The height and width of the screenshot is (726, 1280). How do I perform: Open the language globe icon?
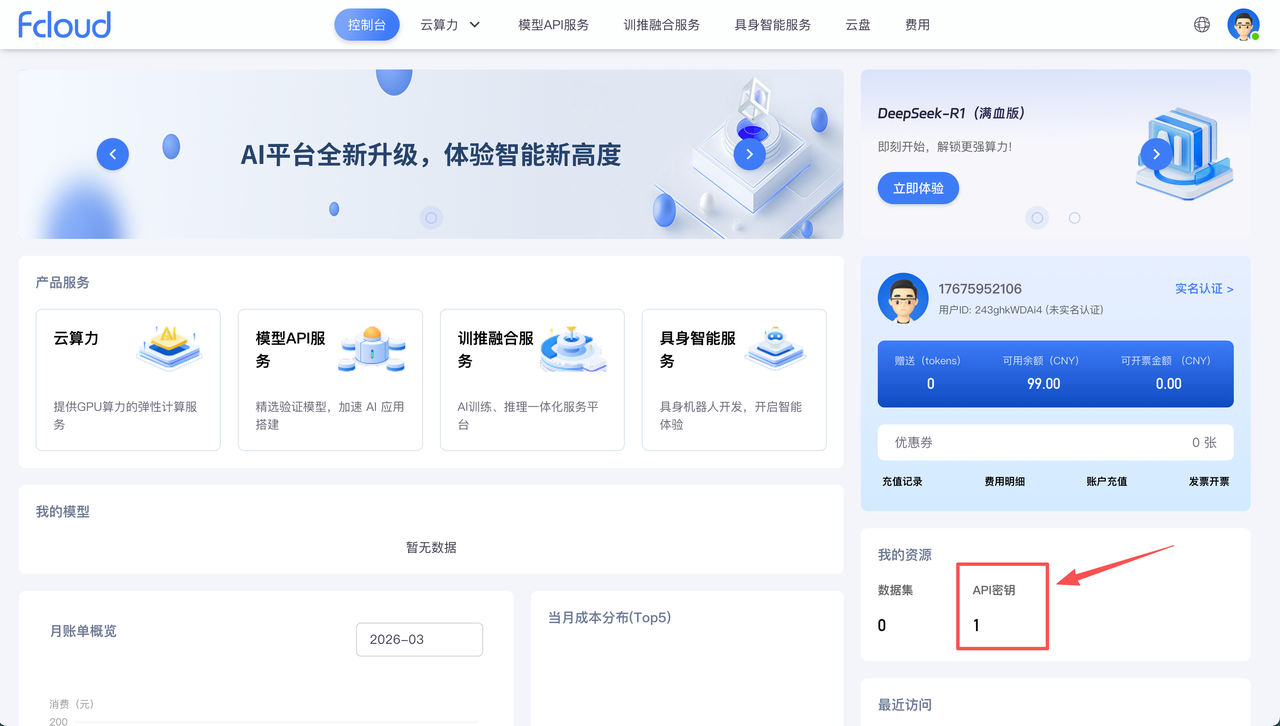coord(1202,25)
